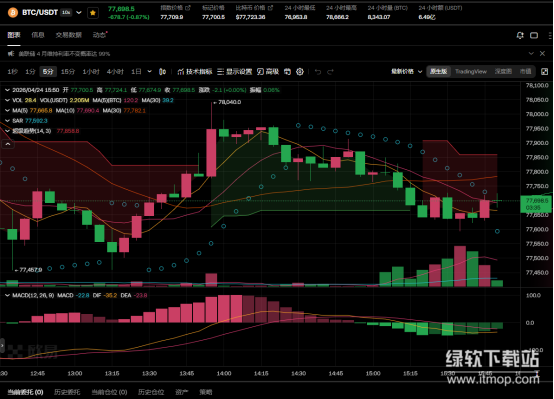Collapse the MACD(12,26,9) indicator chevron

7,295
